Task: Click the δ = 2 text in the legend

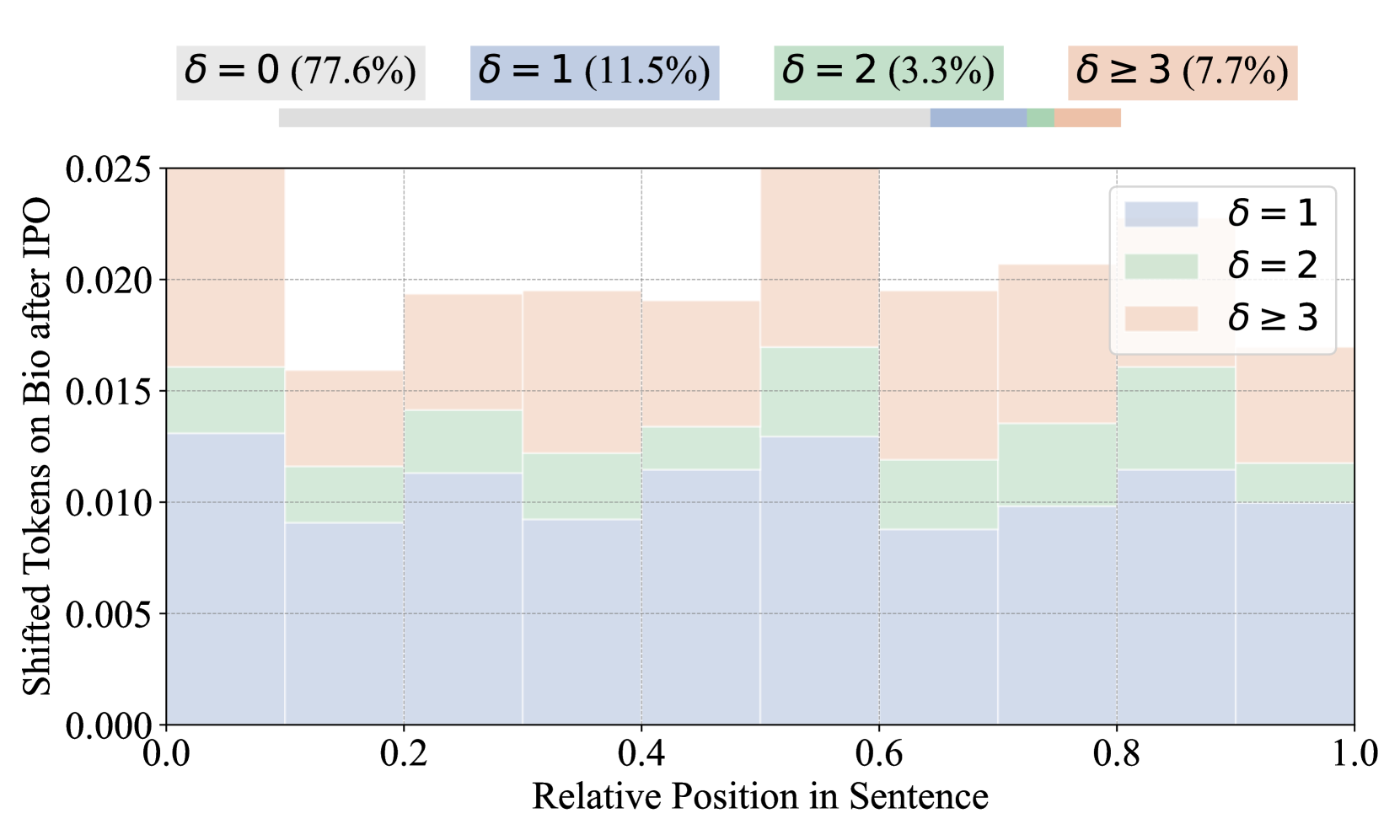Action: pyautogui.click(x=1272, y=266)
